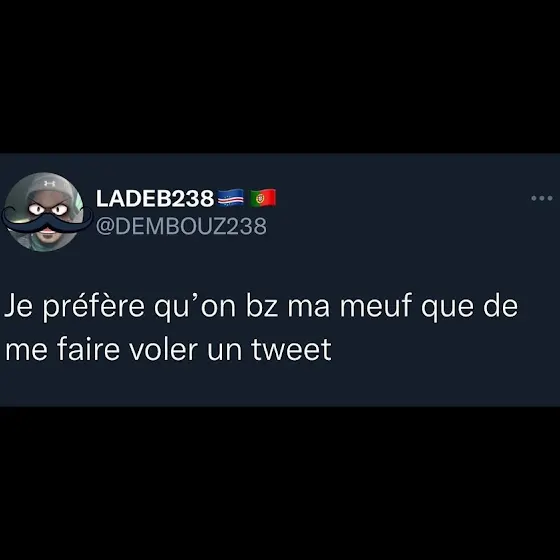Open the LADEB238 profile avatar
The image size is (560, 560).
click(44, 212)
